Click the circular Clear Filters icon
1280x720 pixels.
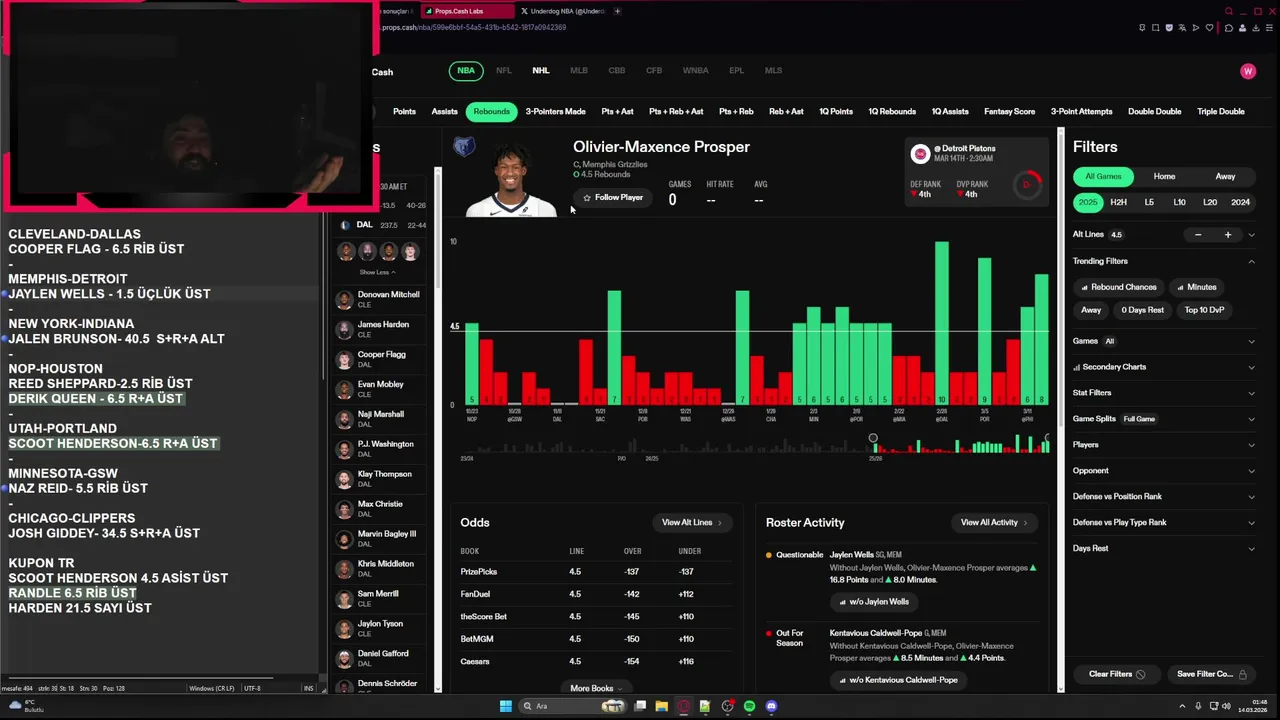1140,674
